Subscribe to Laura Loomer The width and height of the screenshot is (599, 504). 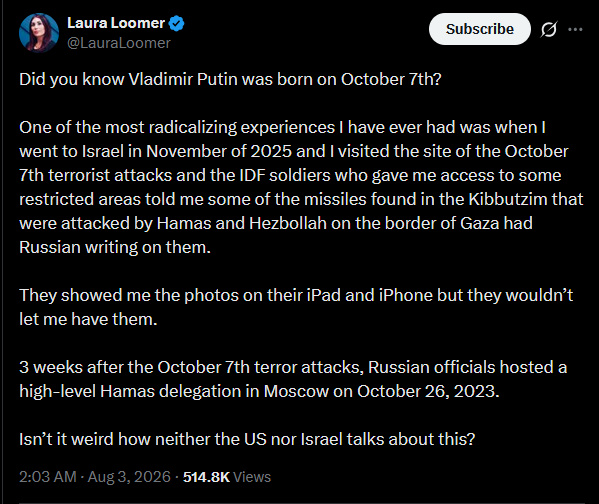(480, 29)
